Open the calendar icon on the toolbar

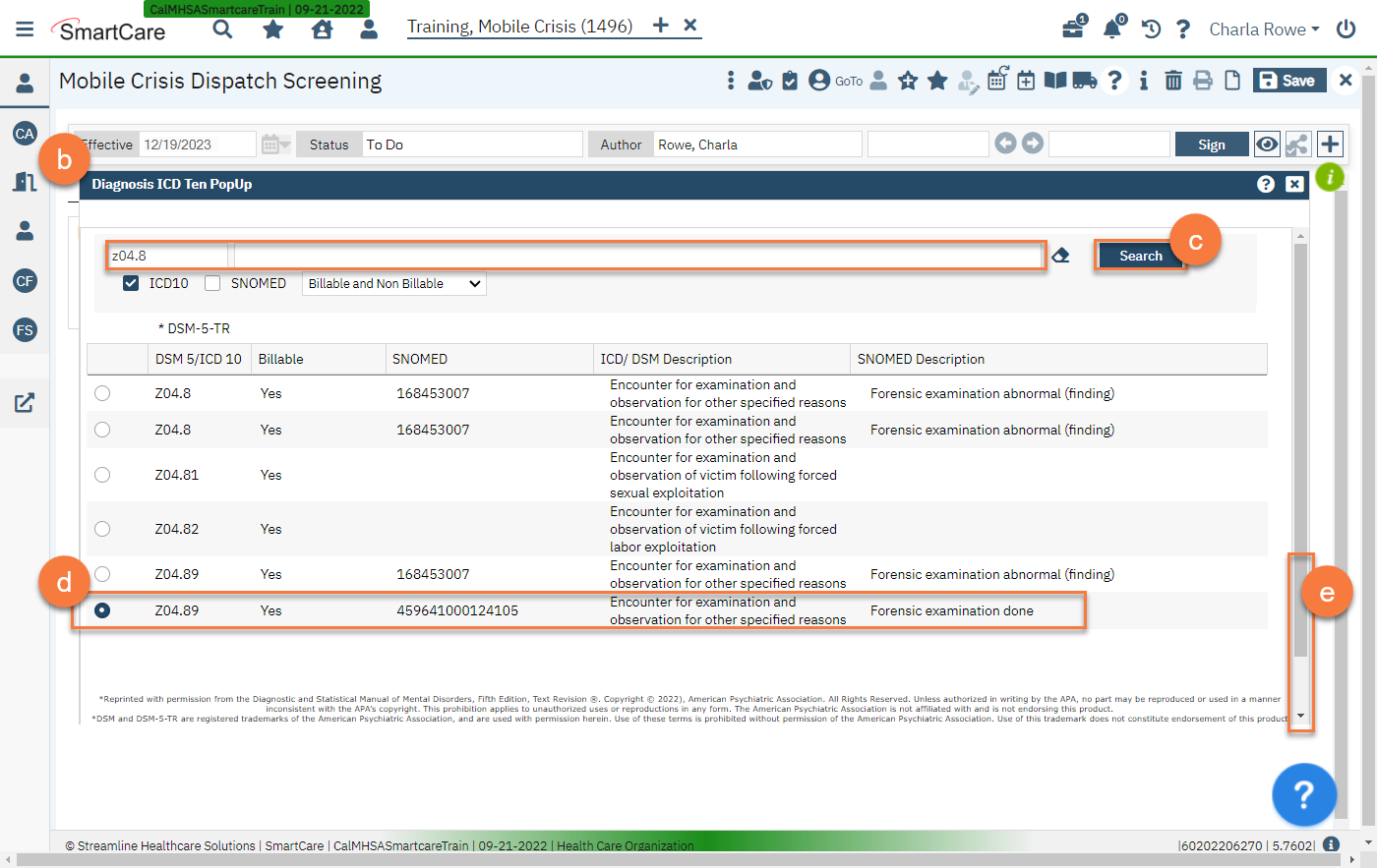pyautogui.click(x=1026, y=80)
